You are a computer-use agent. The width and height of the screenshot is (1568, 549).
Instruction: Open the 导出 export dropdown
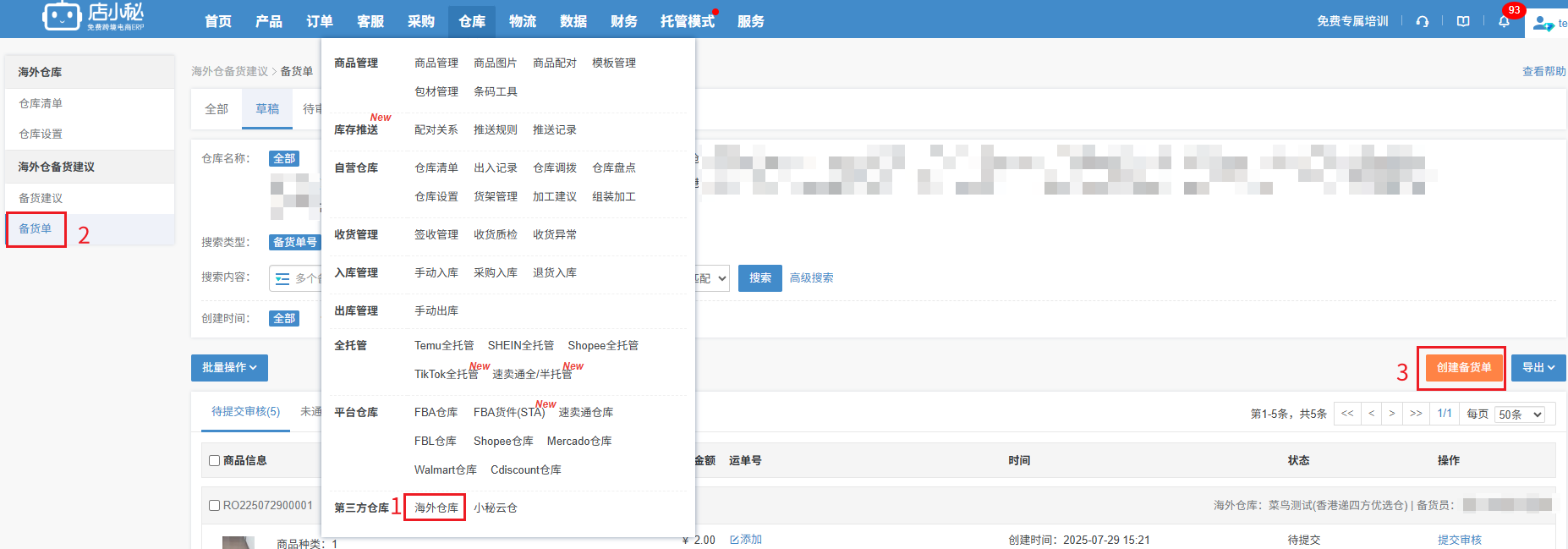click(x=1538, y=367)
